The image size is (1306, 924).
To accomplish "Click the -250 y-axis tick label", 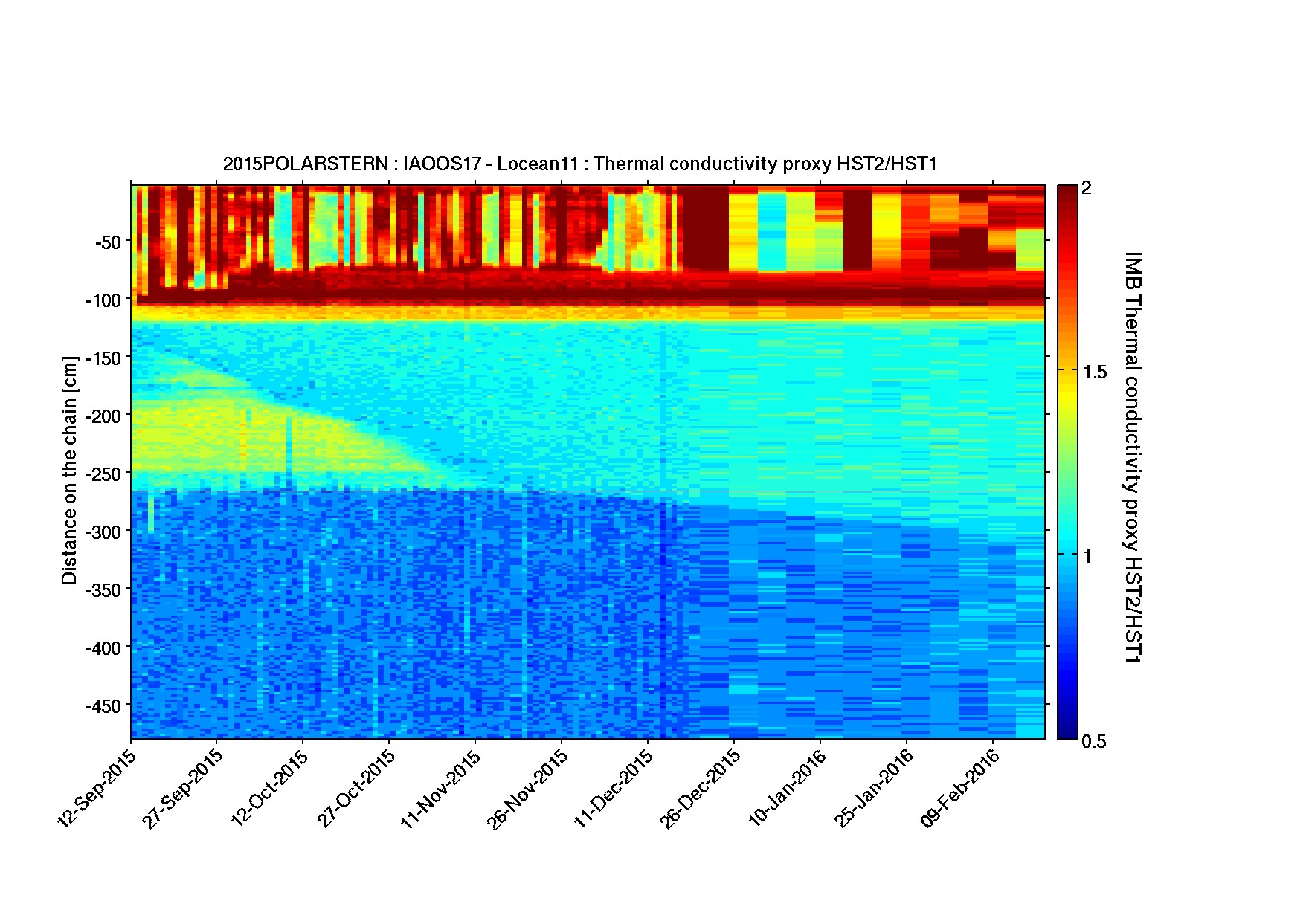I will point(103,474).
